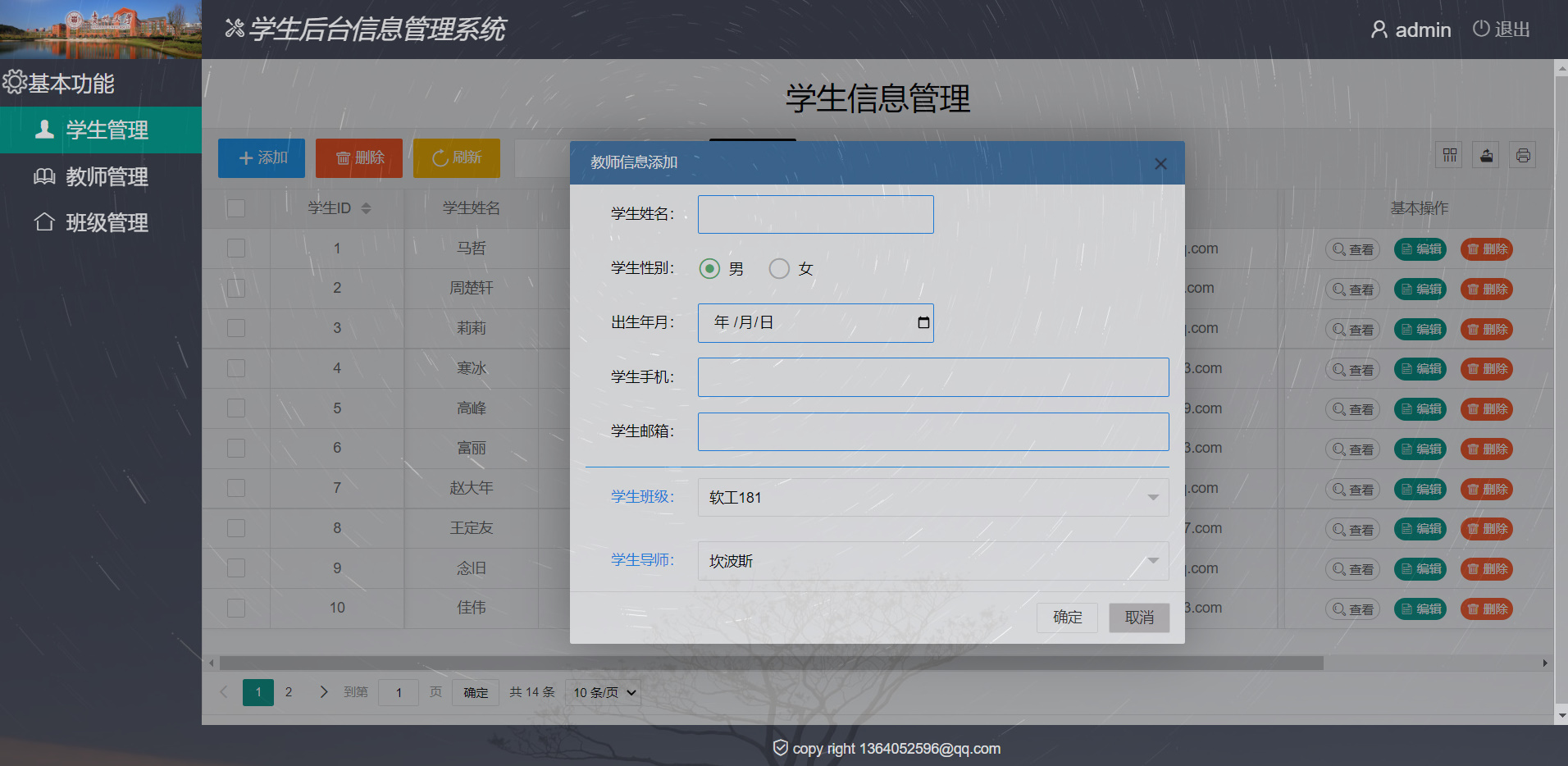Tick the checkbox for student row 1
Viewport: 1568px width, 766px height.
pyautogui.click(x=236, y=248)
